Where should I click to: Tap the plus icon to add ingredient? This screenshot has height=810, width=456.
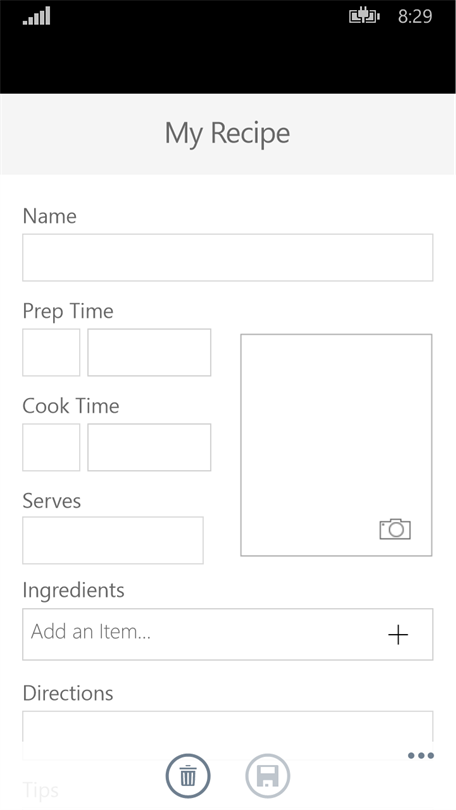pos(398,634)
